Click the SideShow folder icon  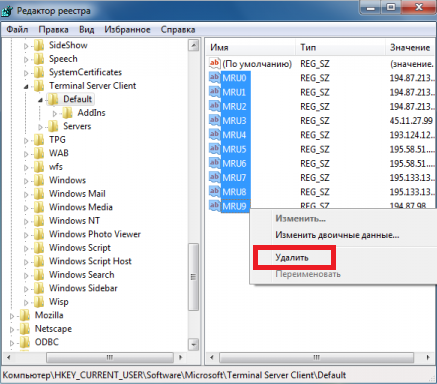point(39,45)
